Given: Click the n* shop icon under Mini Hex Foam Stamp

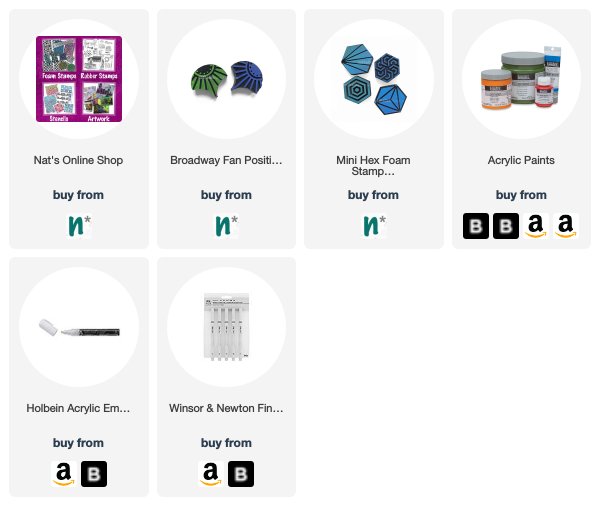Looking at the screenshot, I should (374, 226).
